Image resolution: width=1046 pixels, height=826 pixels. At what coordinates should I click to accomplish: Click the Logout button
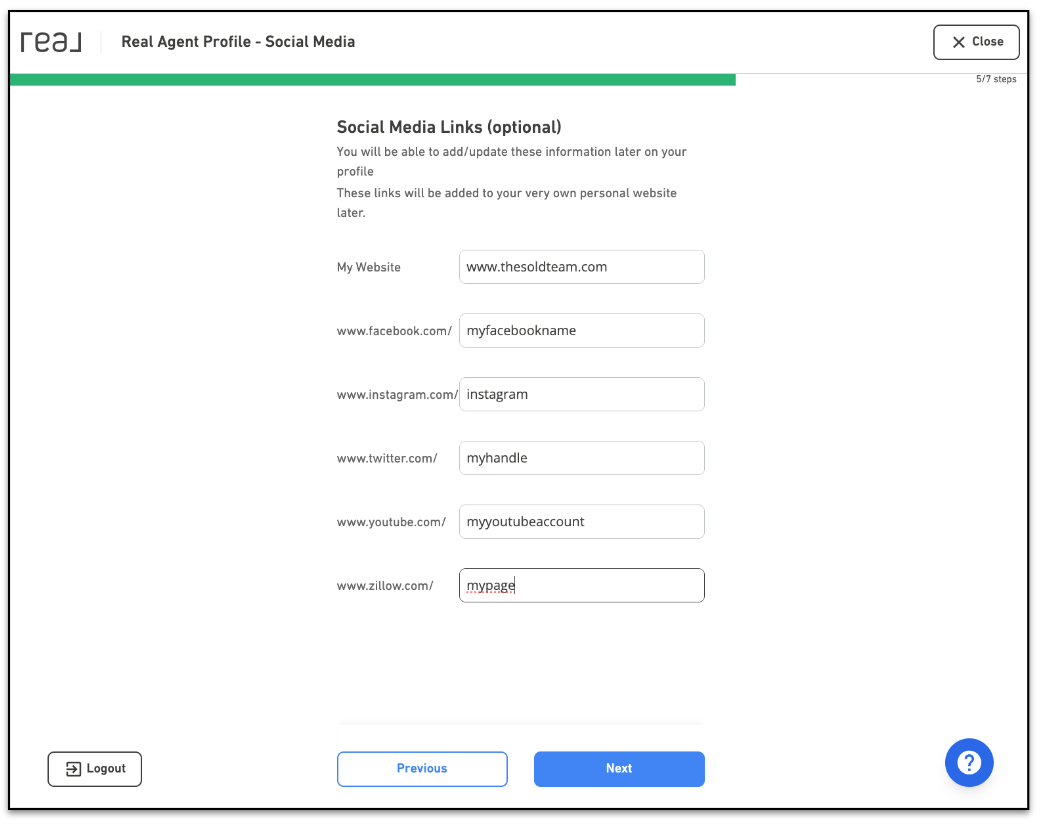(95, 769)
